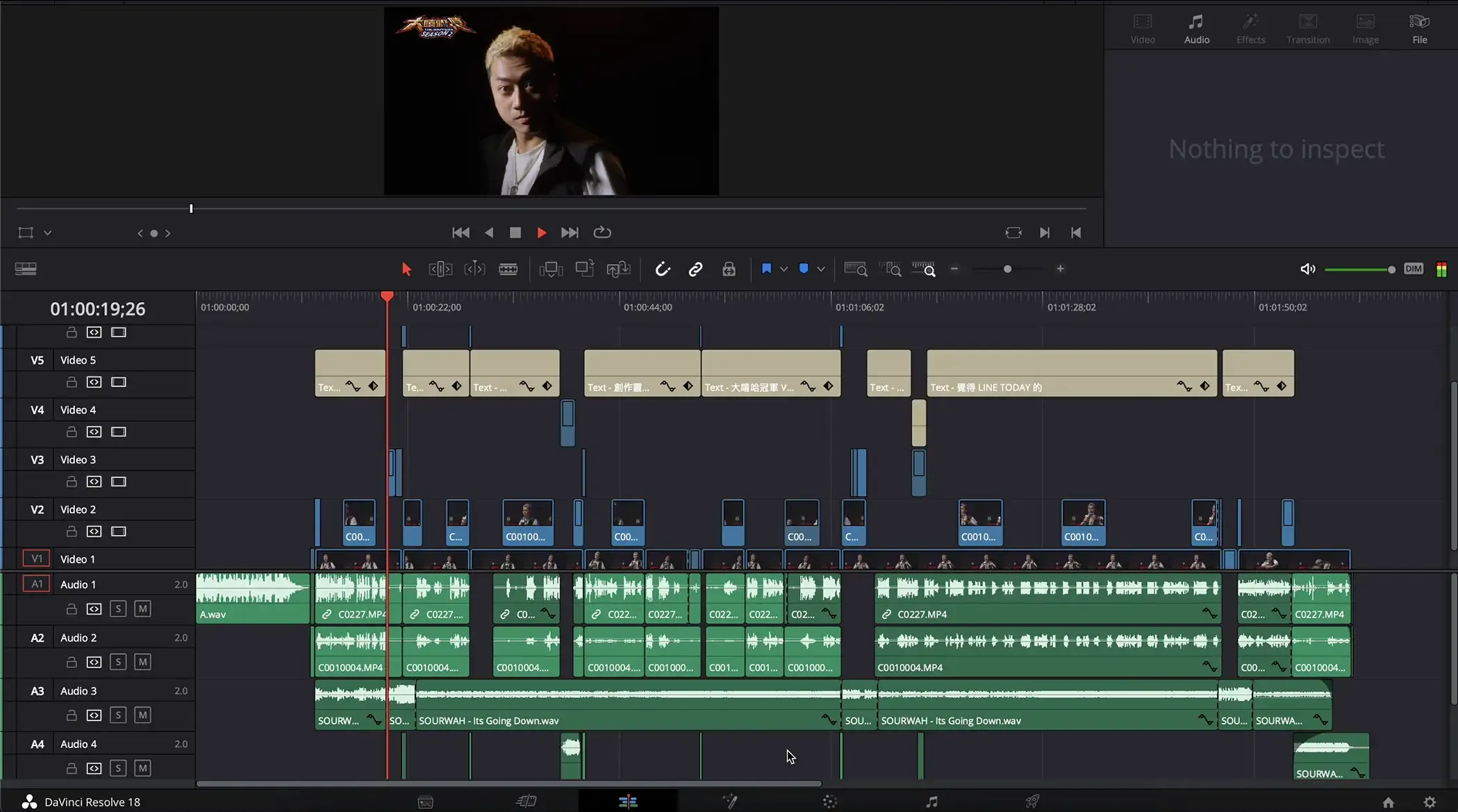Lock the Video 5 track
The height and width of the screenshot is (812, 1458).
(x=72, y=382)
